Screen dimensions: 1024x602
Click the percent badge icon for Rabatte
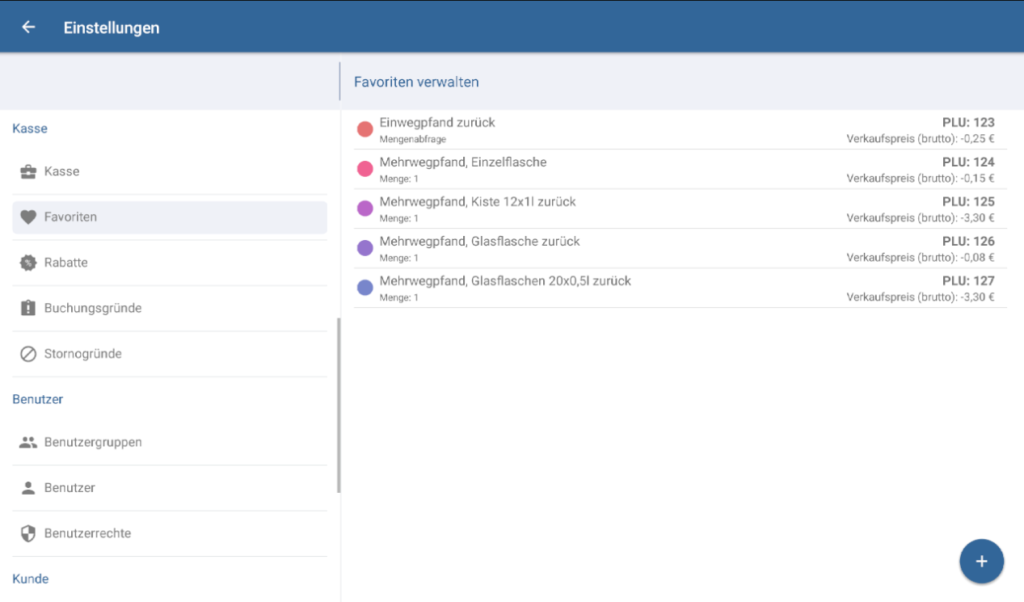28,263
